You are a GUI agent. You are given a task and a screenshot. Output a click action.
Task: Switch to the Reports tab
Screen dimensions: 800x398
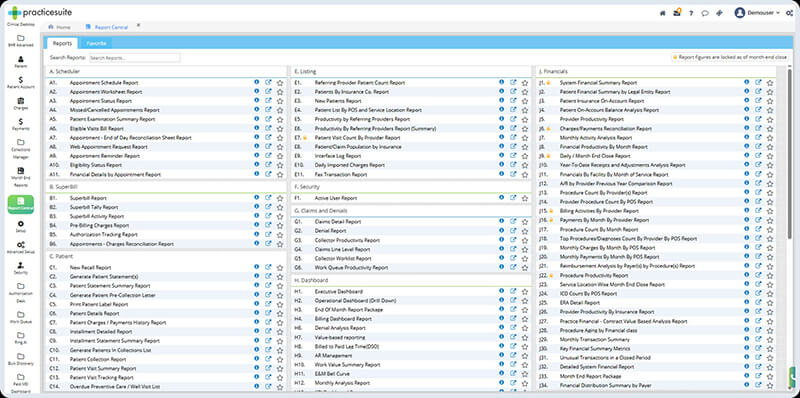point(62,43)
